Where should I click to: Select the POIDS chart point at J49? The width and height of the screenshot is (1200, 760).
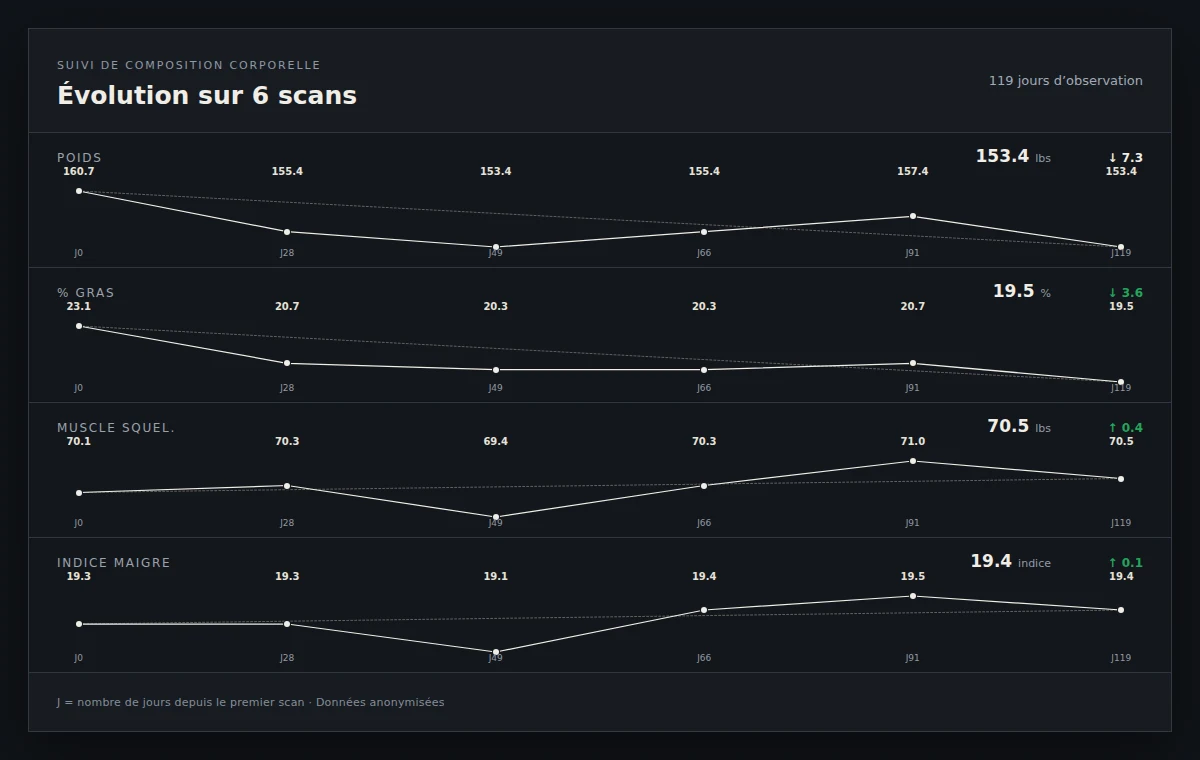pyautogui.click(x=496, y=247)
